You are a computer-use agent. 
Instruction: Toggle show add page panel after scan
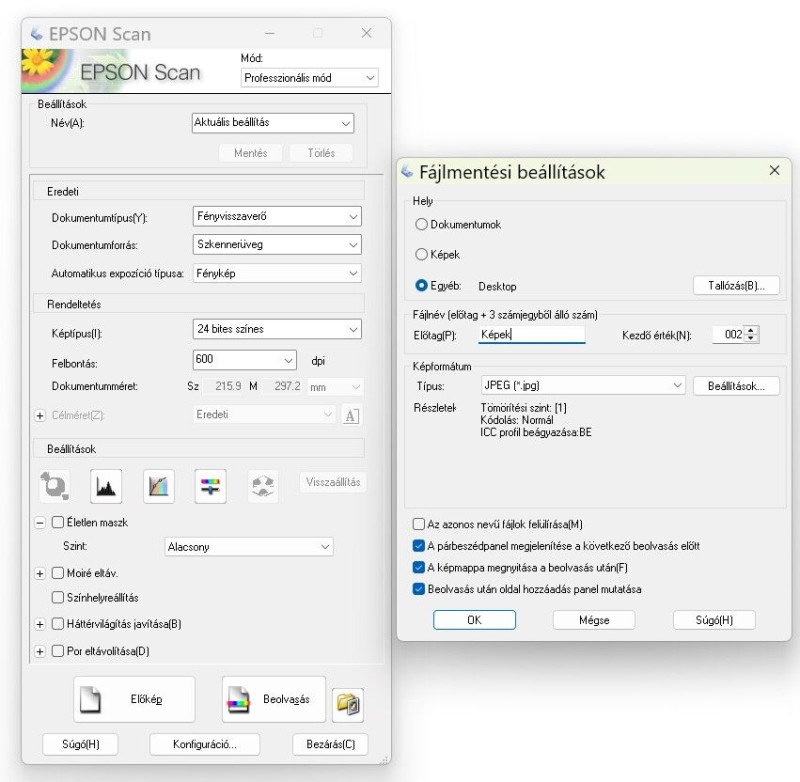(x=418, y=589)
